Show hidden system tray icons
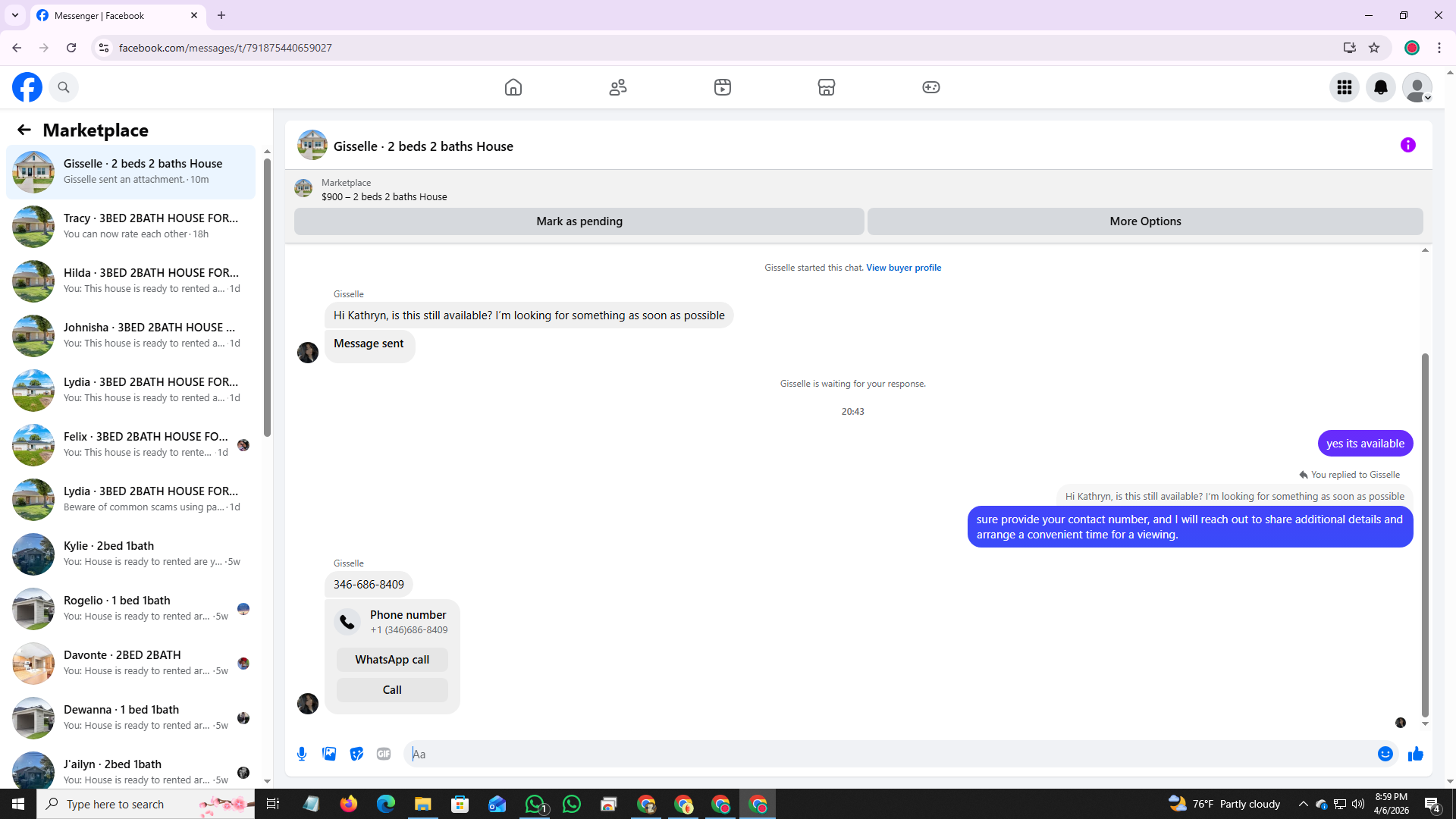This screenshot has width=1456, height=819. point(1303,804)
